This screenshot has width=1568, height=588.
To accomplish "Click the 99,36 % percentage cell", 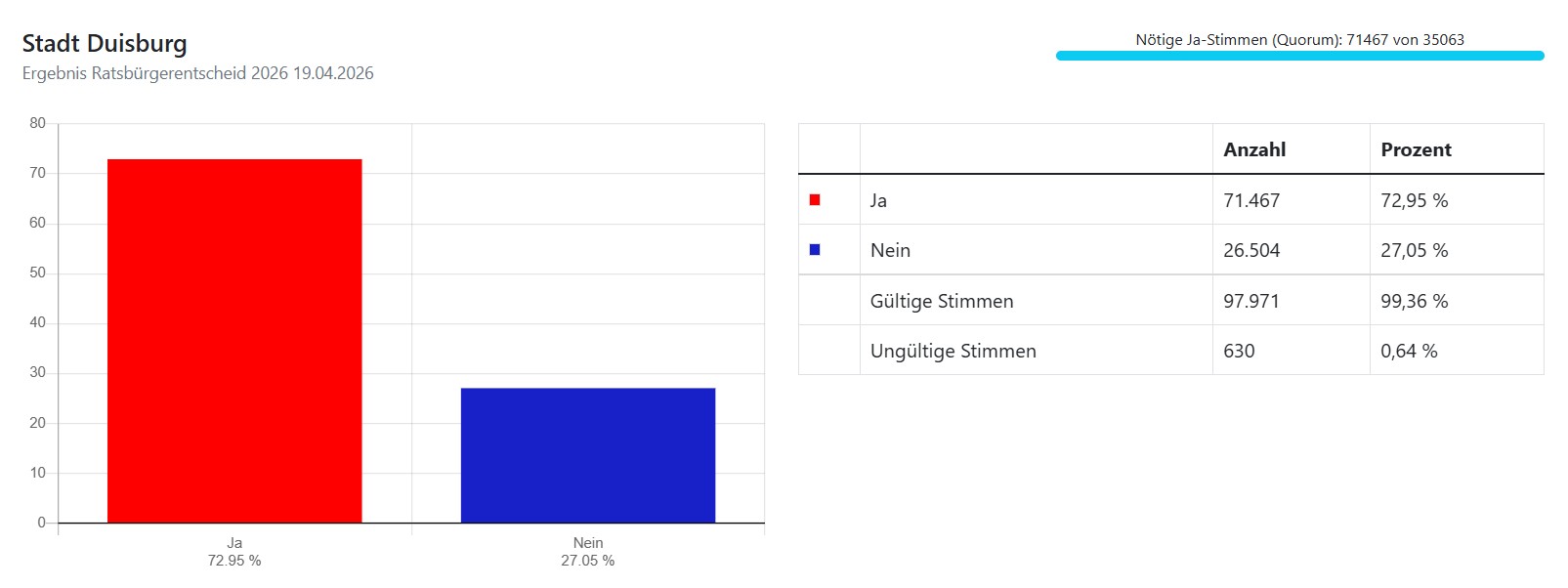I will (1414, 301).
